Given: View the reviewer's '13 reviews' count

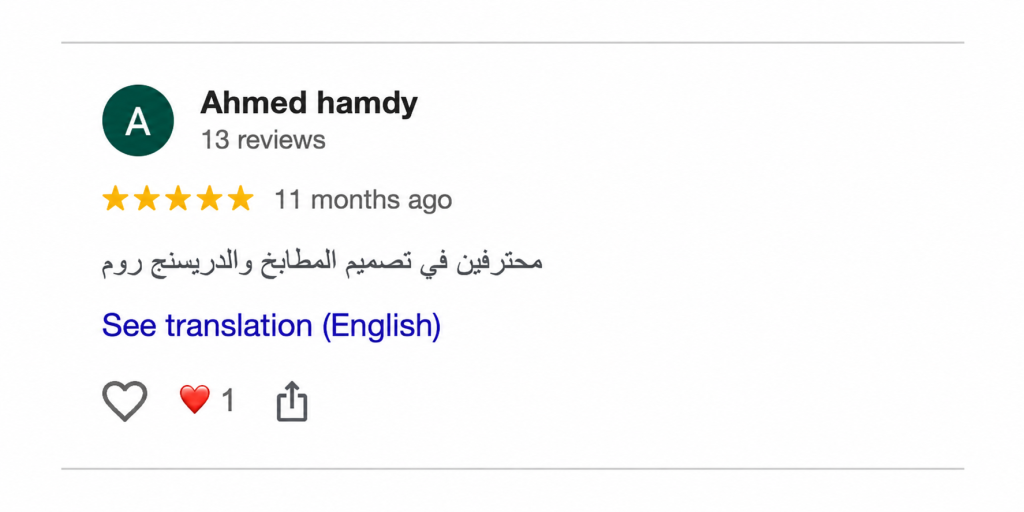Looking at the screenshot, I should click(263, 140).
